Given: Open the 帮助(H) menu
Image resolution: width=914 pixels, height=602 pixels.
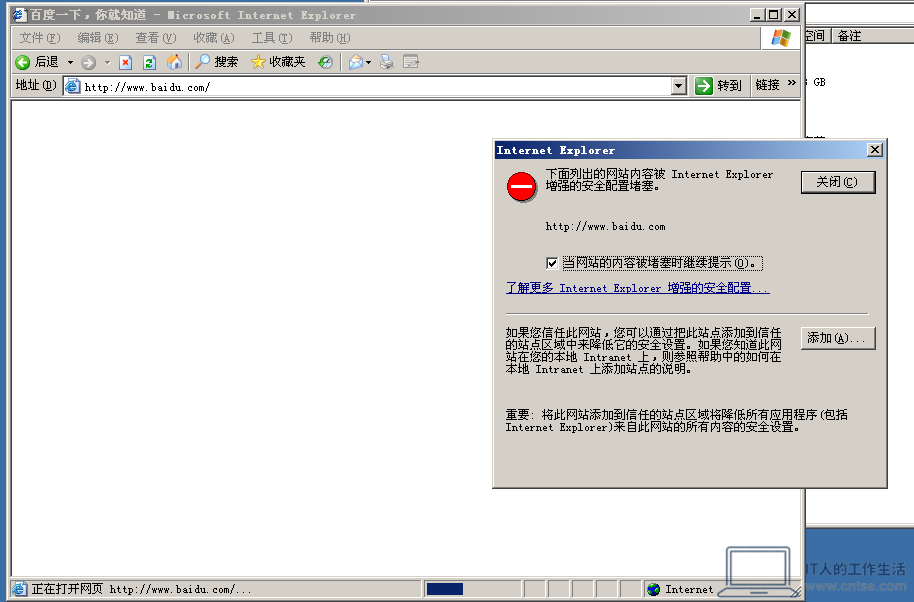Looking at the screenshot, I should (x=330, y=38).
